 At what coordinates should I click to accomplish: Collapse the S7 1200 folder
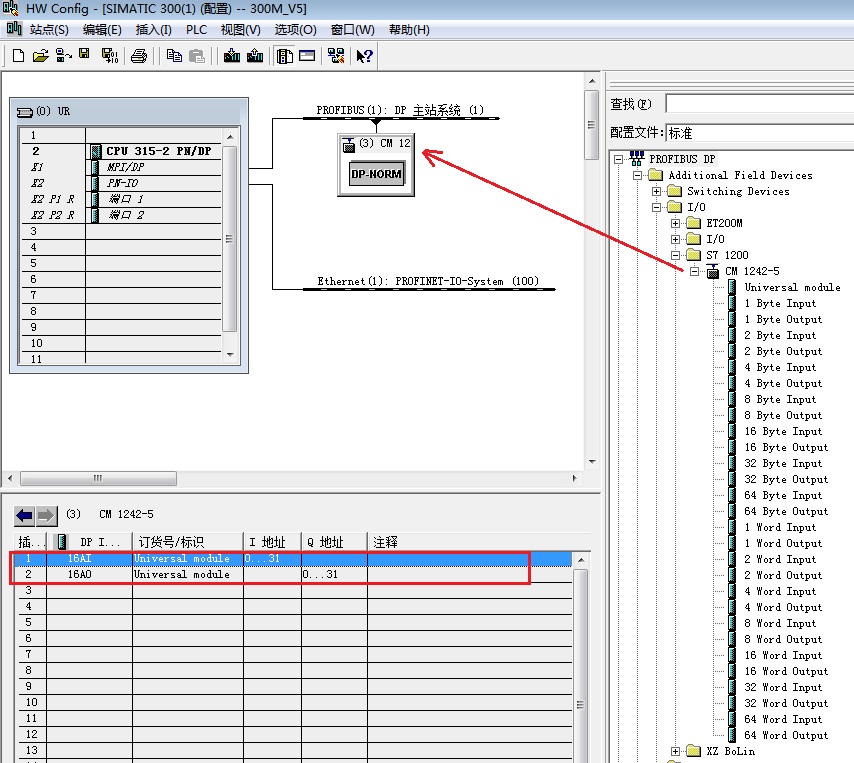click(675, 255)
